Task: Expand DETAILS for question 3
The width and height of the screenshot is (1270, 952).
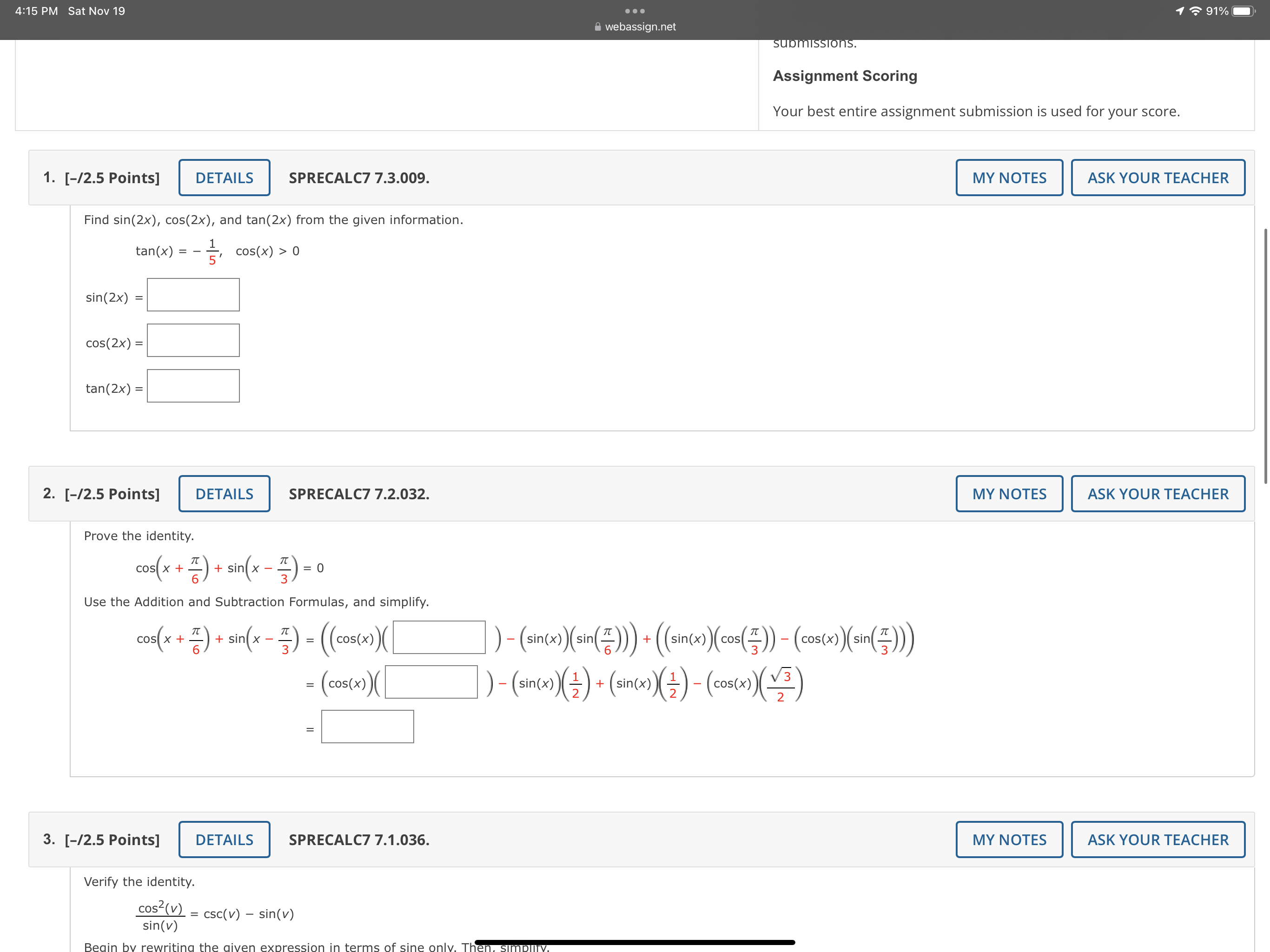Action: (224, 839)
